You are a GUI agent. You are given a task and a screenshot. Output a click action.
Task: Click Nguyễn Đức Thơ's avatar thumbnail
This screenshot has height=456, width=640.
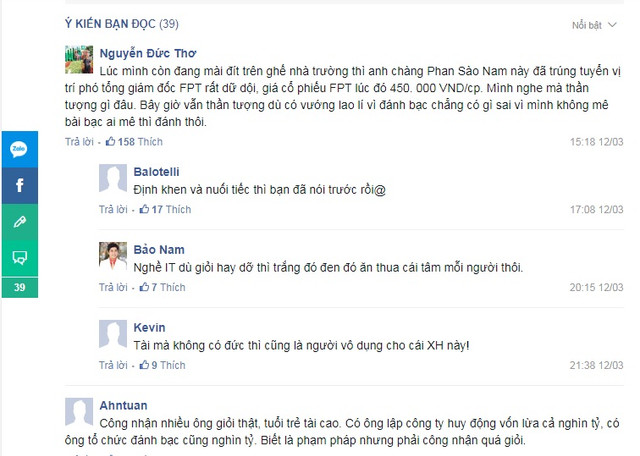coord(79,60)
